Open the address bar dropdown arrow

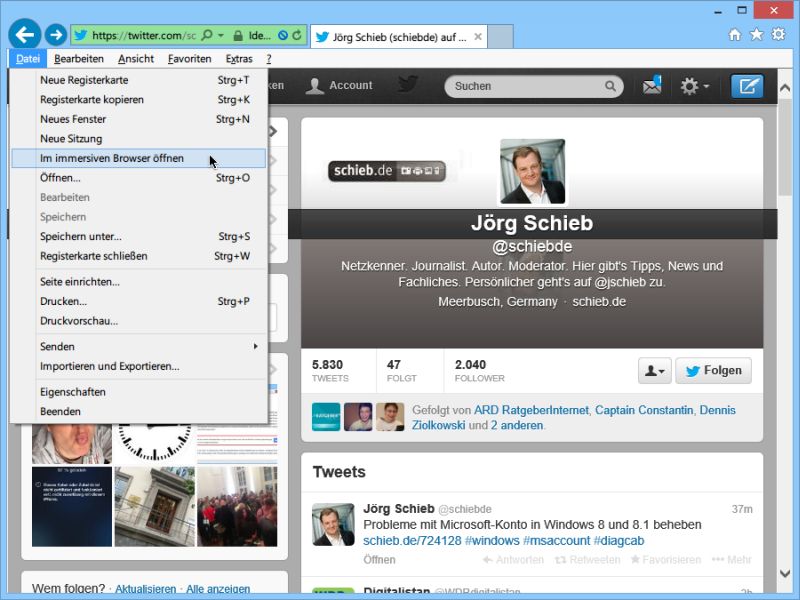click(221, 35)
